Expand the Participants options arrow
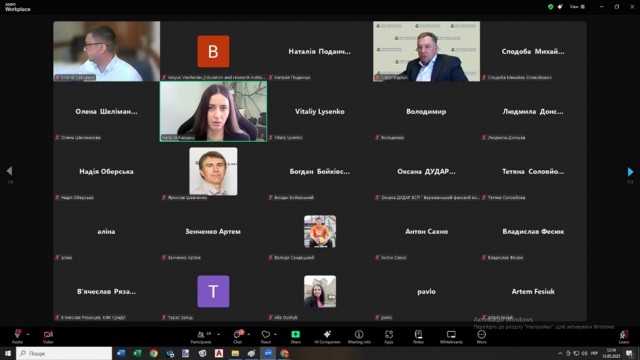The width and height of the screenshot is (640, 360). 218,334
